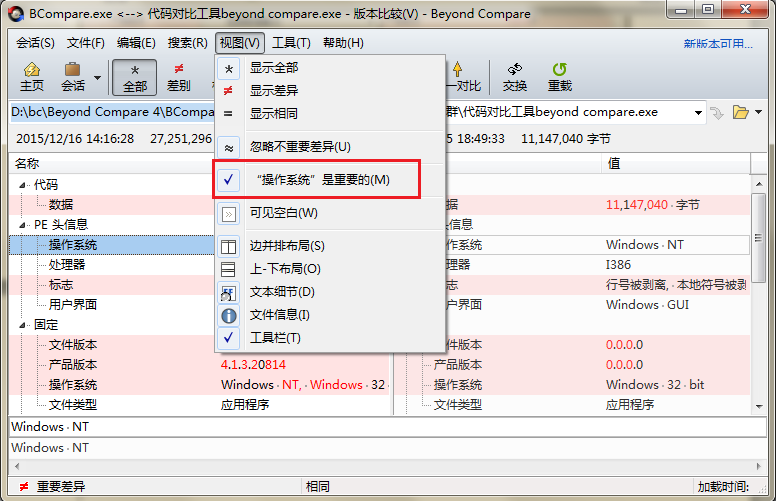Open the 文件(F) menu
Image resolution: width=776 pixels, height=501 pixels.
coord(86,43)
